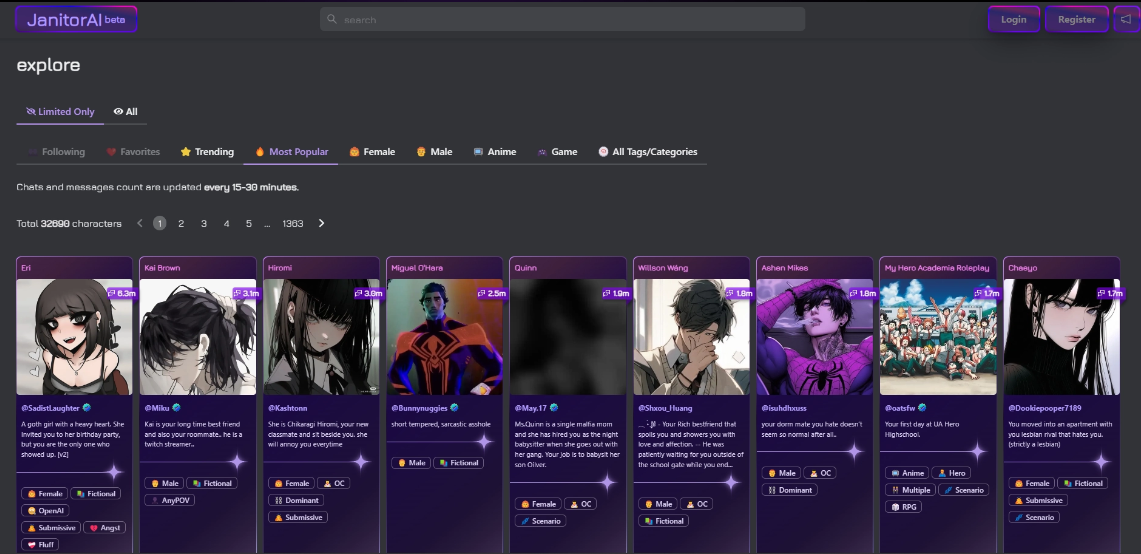Go to previous page arrow
Screen dimensions: 1141x554
click(x=140, y=223)
